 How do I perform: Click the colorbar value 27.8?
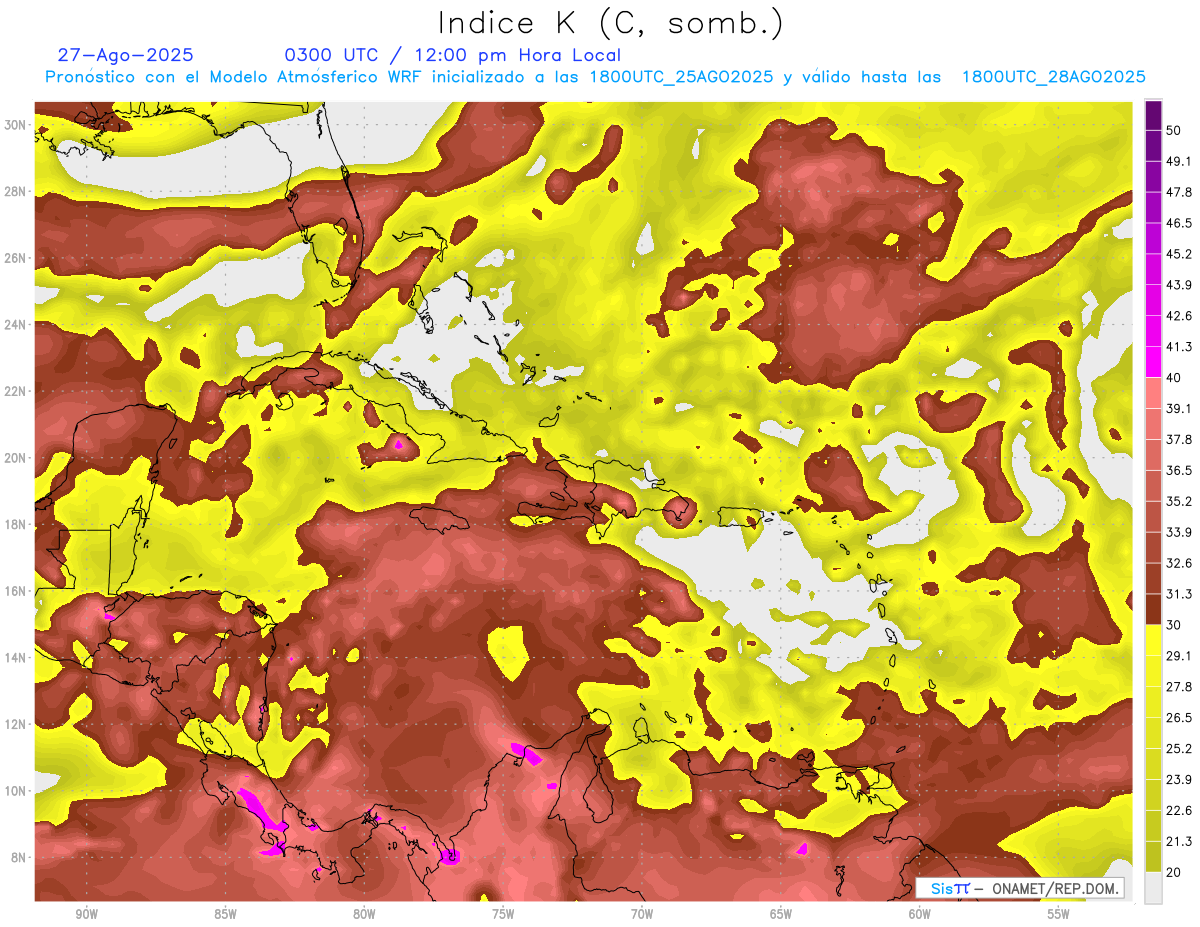coord(1179,686)
